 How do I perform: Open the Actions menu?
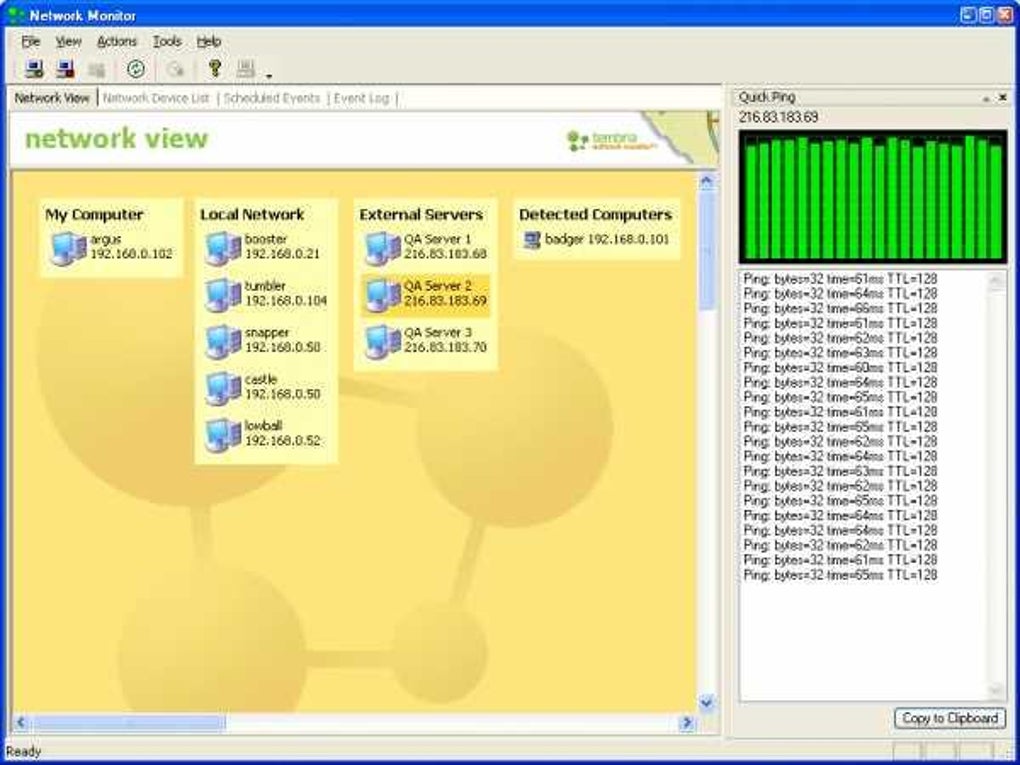(116, 42)
